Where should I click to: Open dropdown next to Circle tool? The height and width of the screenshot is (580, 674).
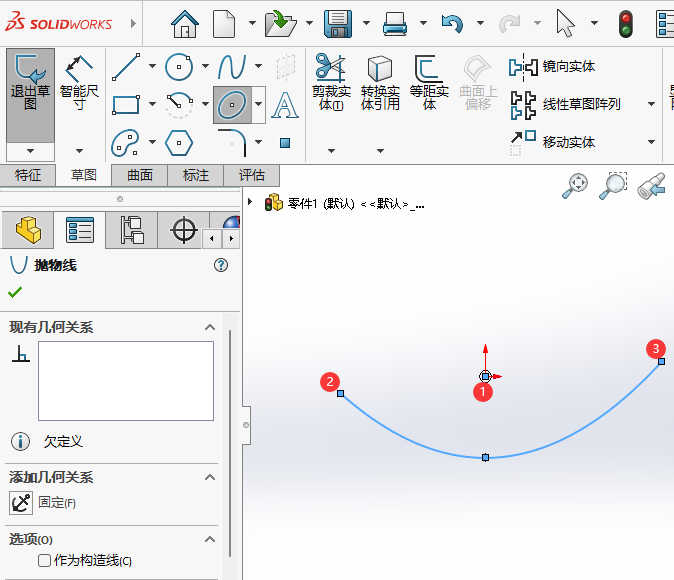point(205,66)
